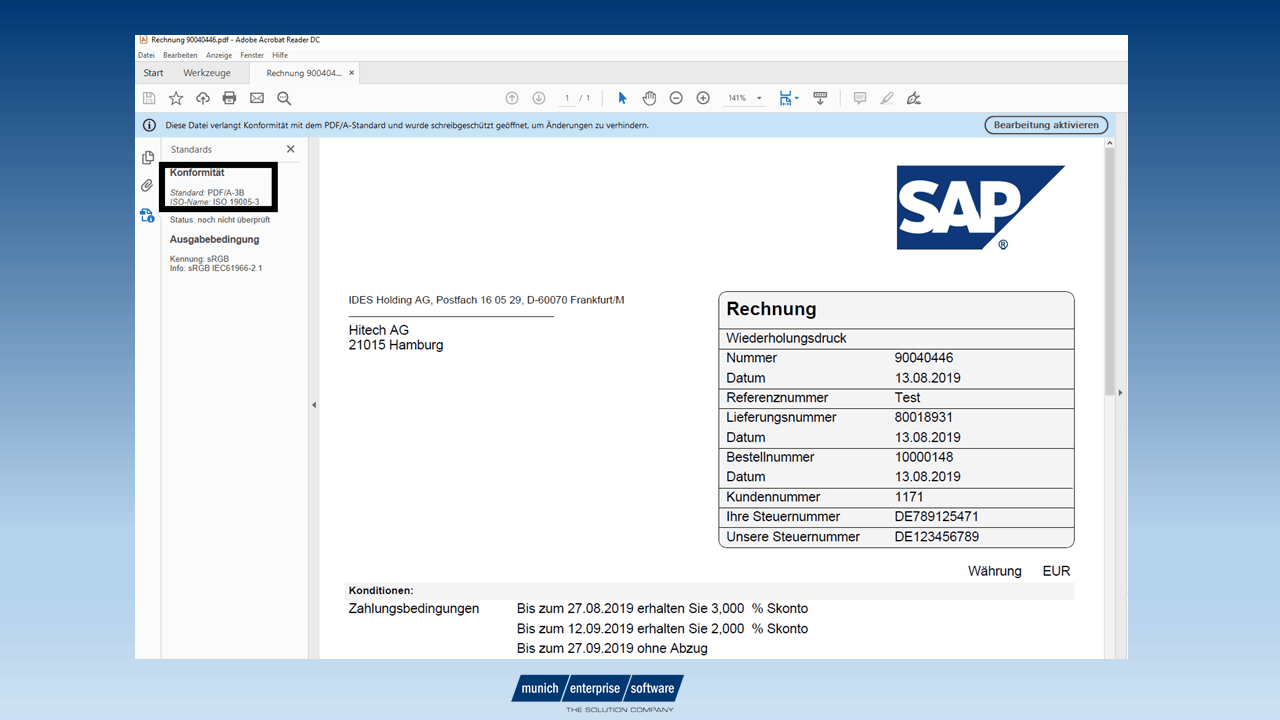Open the page thumbnails sidebar icon
This screenshot has width=1280, height=720.
pos(148,158)
